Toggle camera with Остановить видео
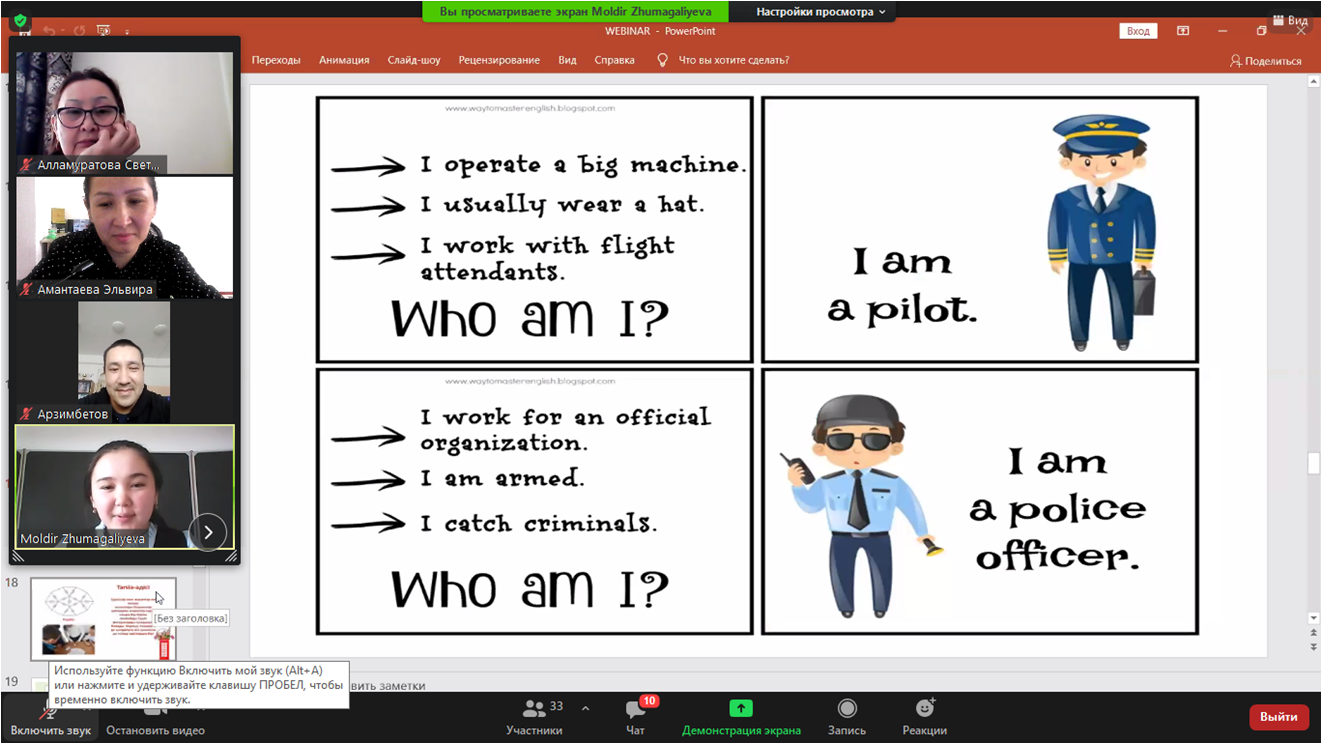This screenshot has height=744, width=1322. pyautogui.click(x=155, y=718)
